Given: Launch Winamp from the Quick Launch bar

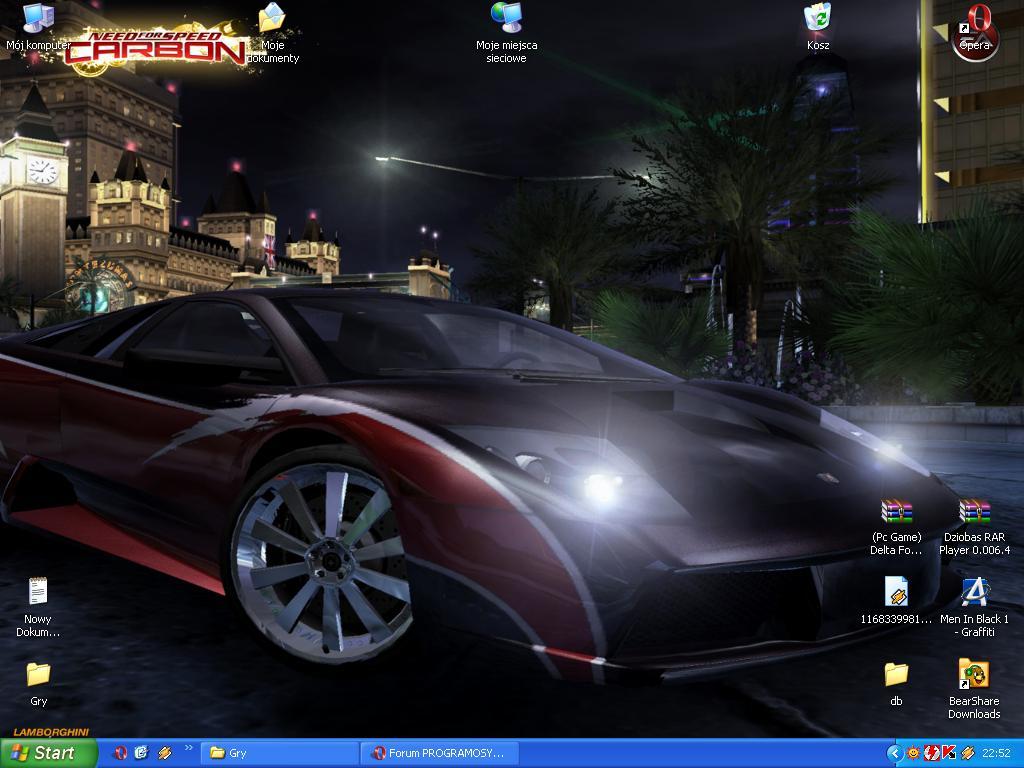Looking at the screenshot, I should point(164,753).
